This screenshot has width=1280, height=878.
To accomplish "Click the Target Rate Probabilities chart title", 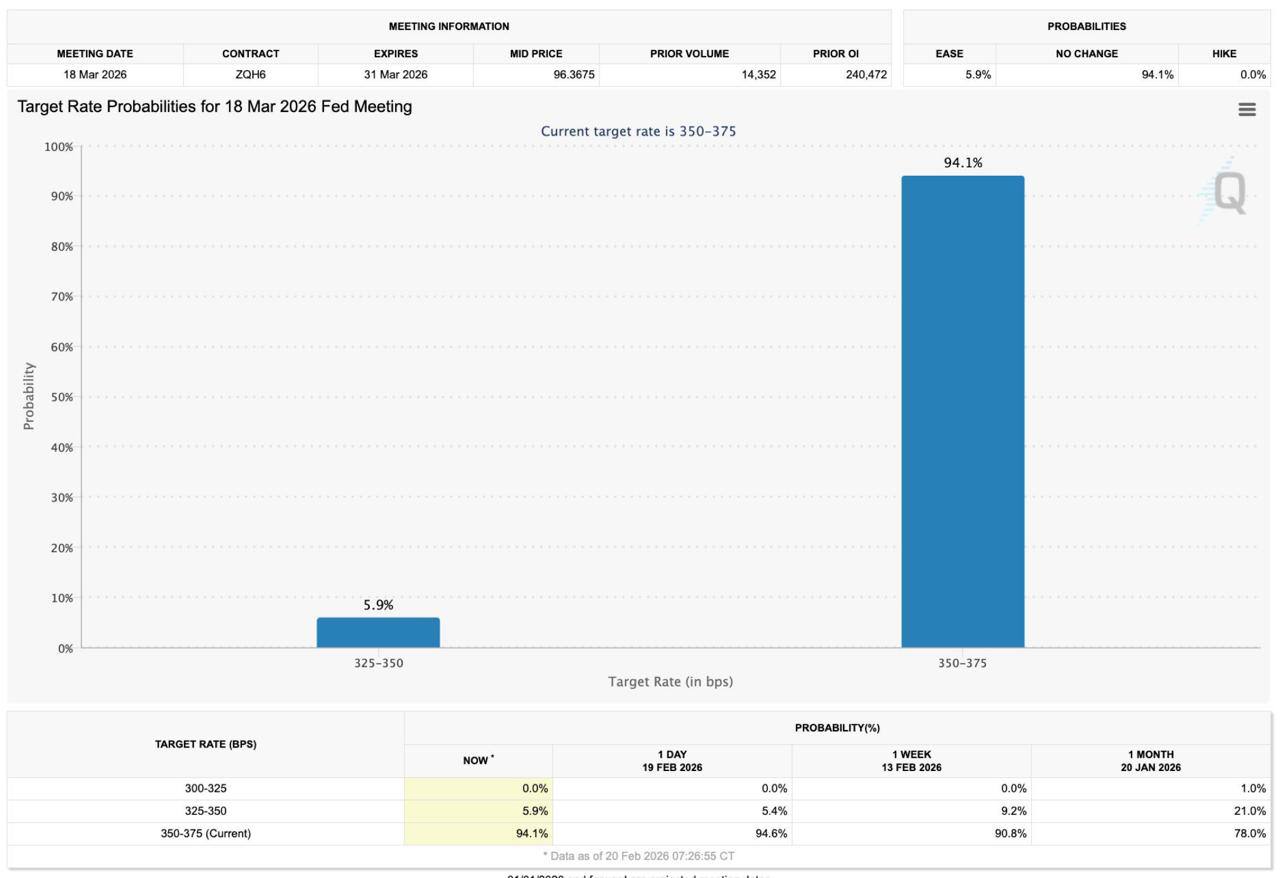I will pyautogui.click(x=215, y=107).
